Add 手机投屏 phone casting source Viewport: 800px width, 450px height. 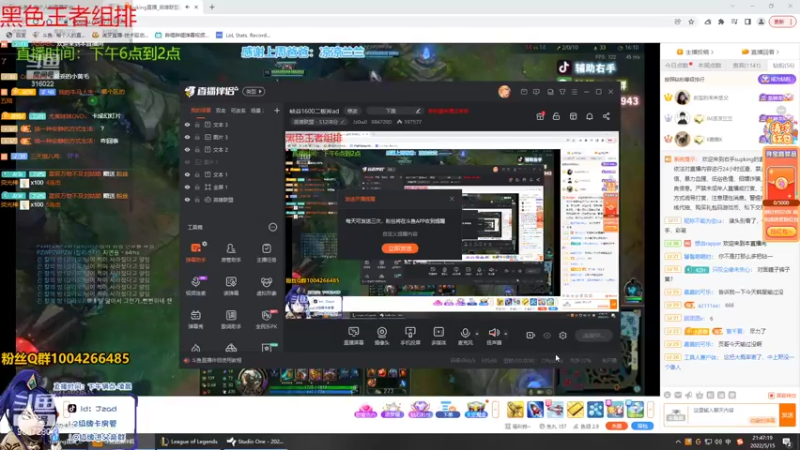(410, 336)
